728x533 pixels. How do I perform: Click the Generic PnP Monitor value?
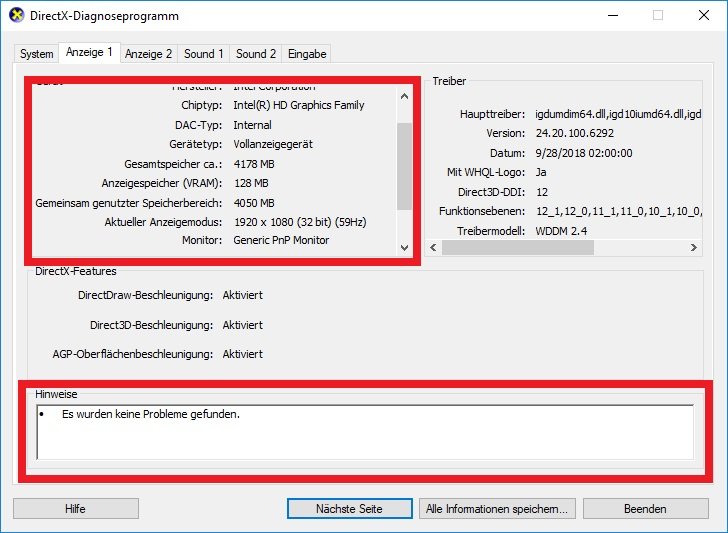click(x=281, y=240)
